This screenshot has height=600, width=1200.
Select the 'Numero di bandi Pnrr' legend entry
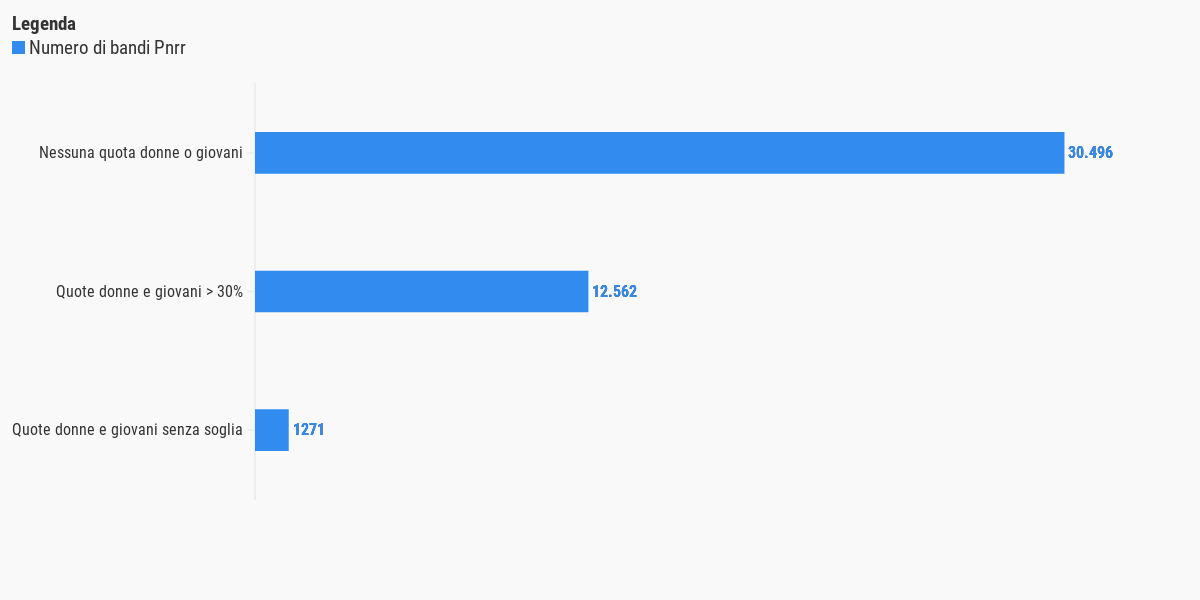coord(99,48)
